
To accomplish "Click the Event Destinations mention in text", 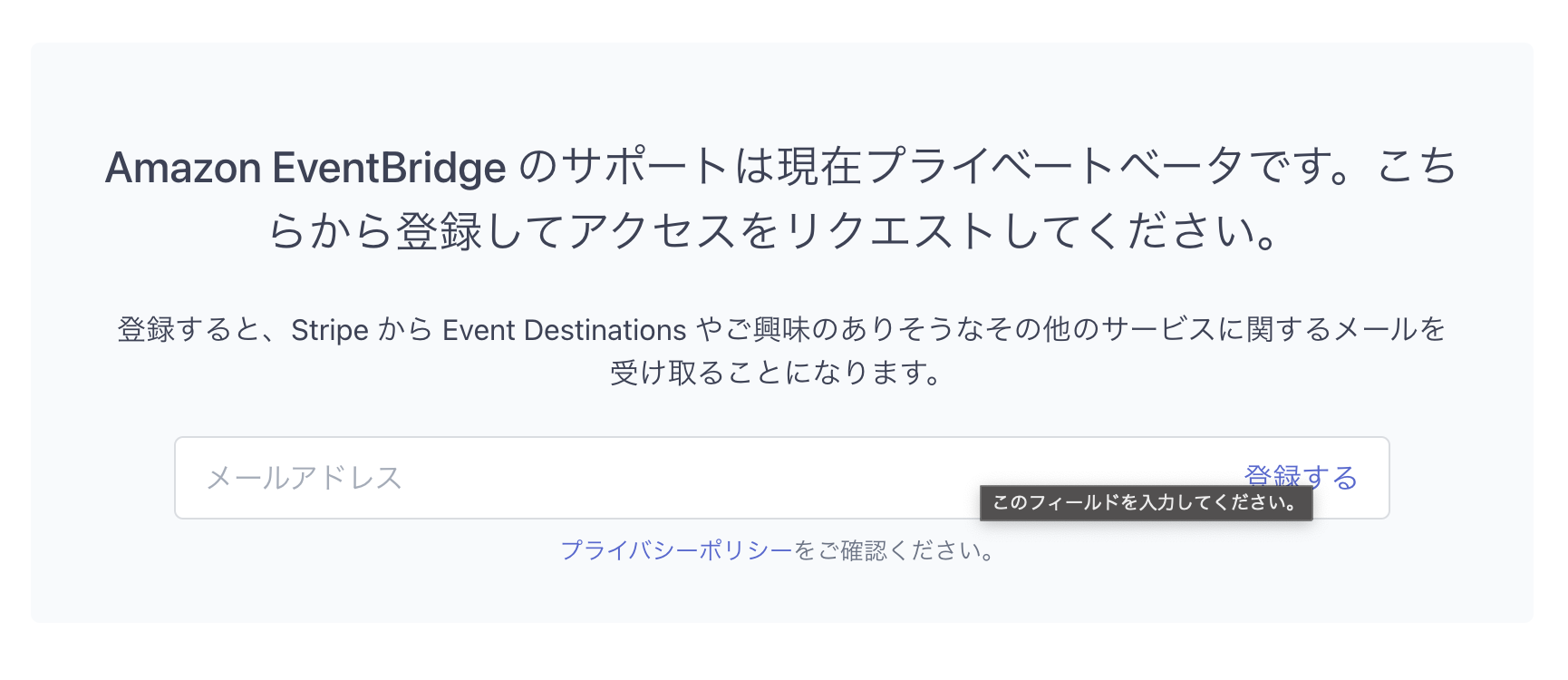I will pos(562,329).
